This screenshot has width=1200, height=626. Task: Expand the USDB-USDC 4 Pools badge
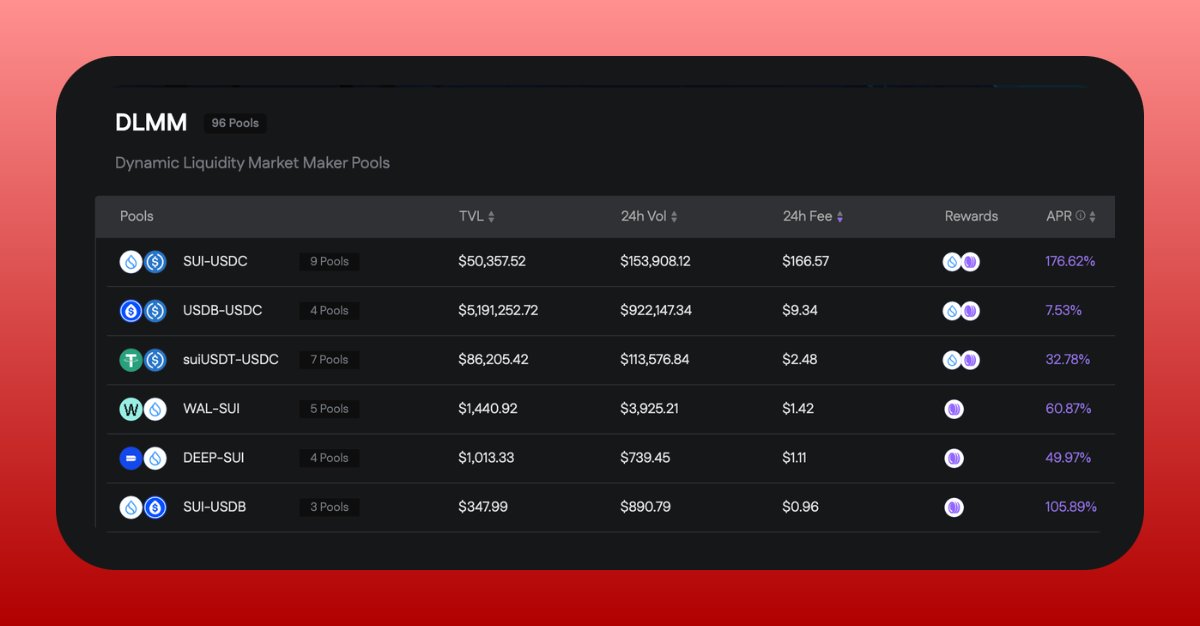(329, 311)
